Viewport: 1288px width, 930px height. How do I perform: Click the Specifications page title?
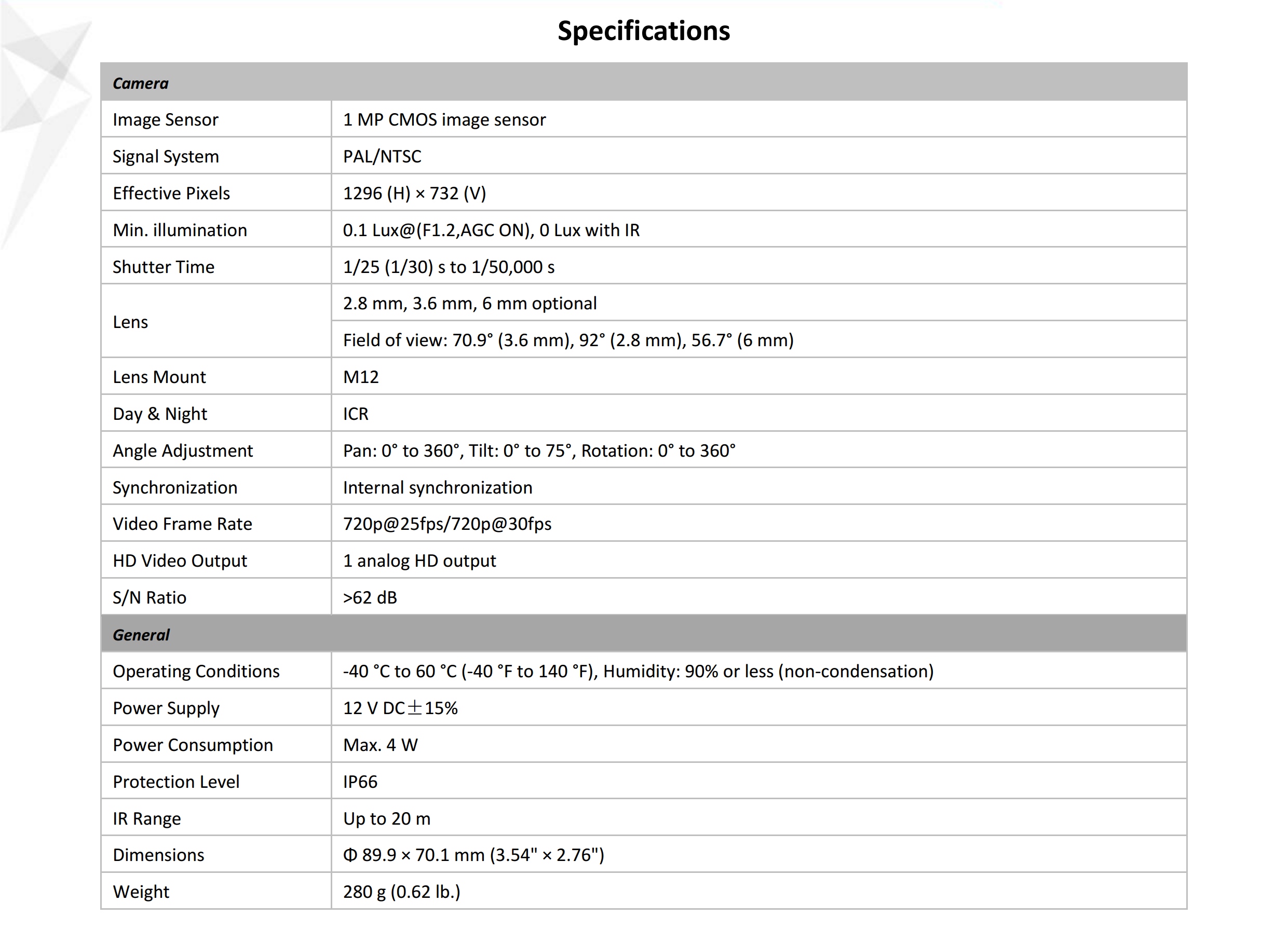(643, 31)
